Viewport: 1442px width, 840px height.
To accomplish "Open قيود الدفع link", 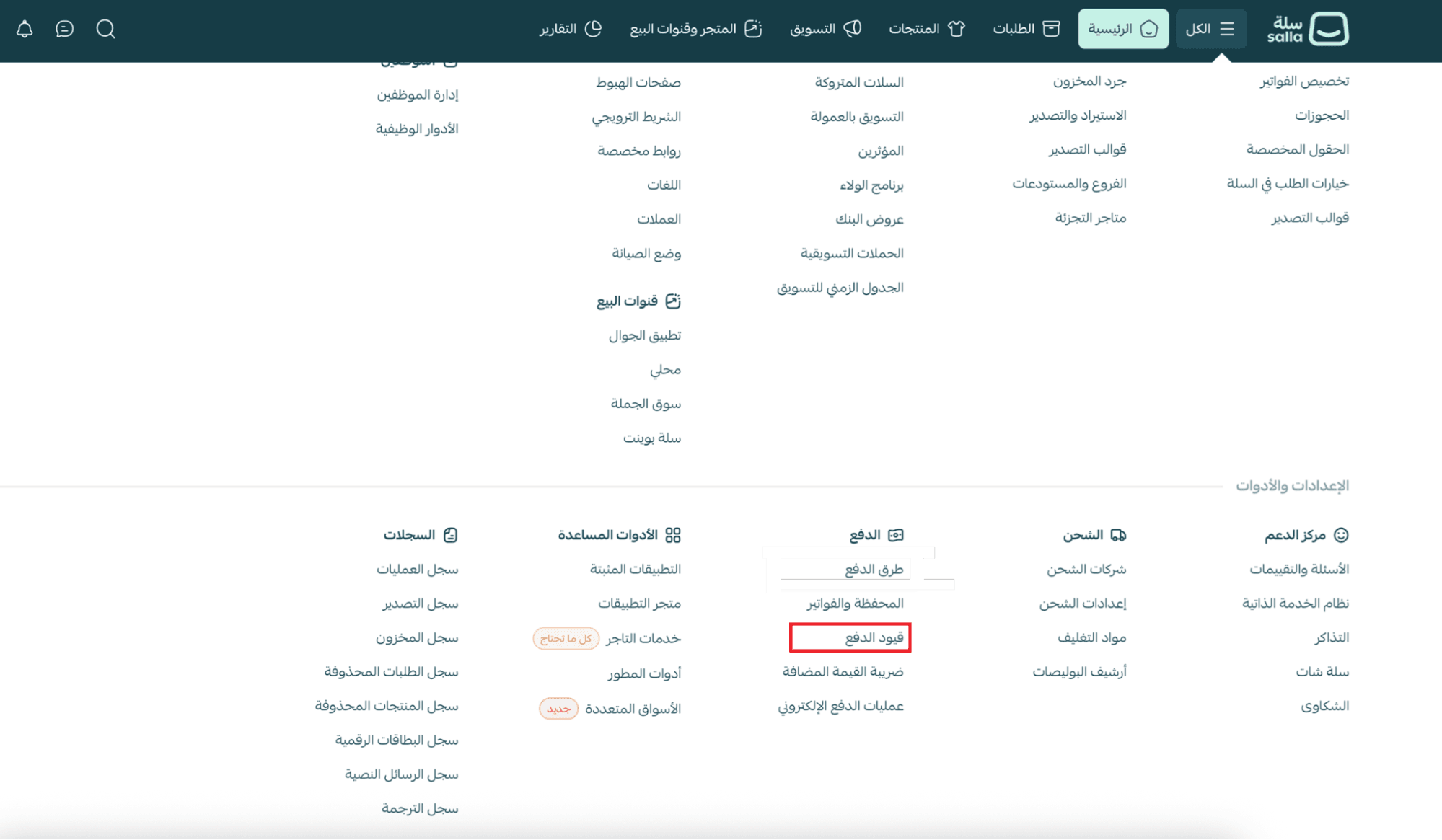I will click(874, 637).
